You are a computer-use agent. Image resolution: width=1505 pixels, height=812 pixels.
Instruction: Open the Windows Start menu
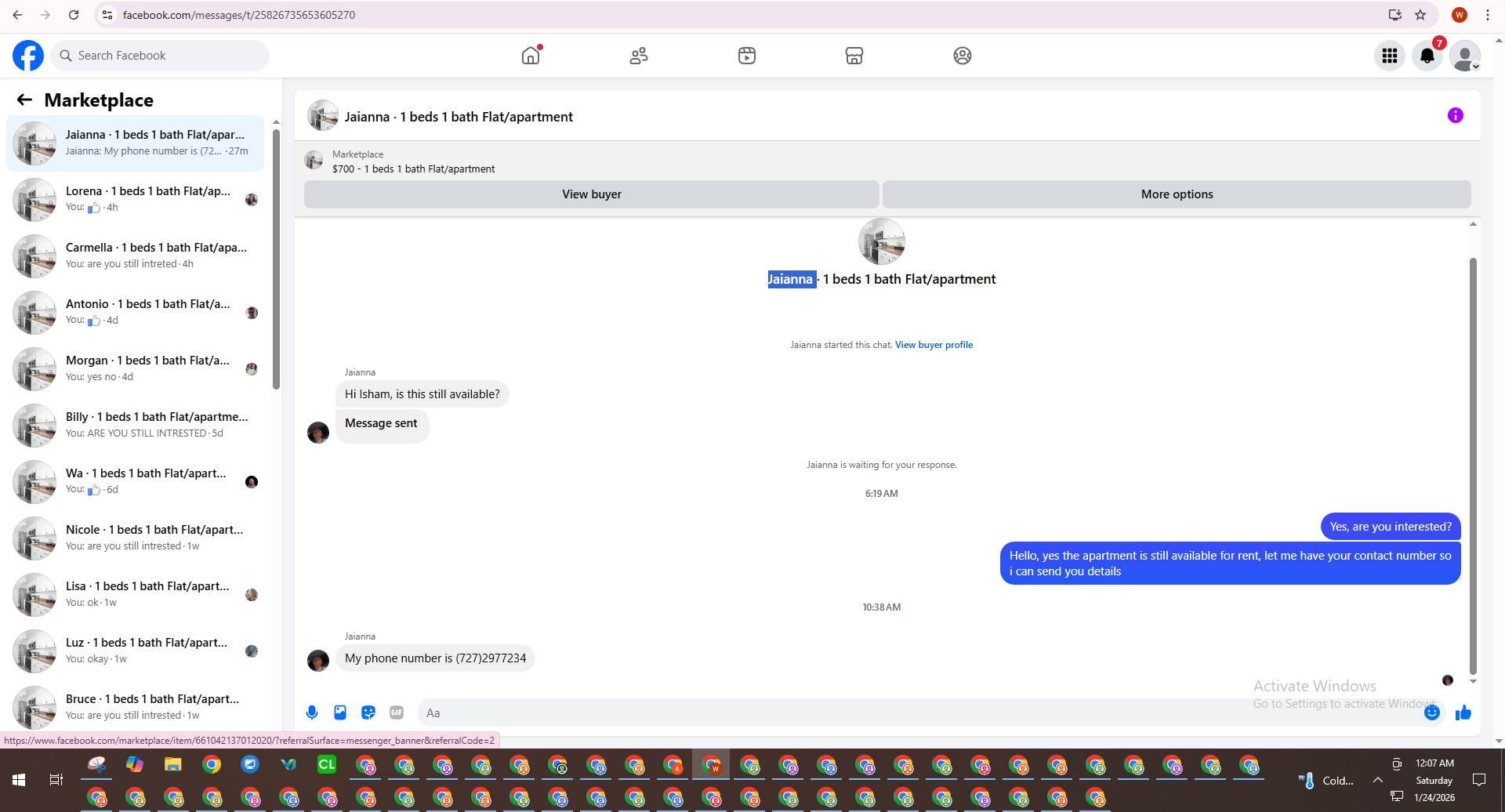click(19, 780)
